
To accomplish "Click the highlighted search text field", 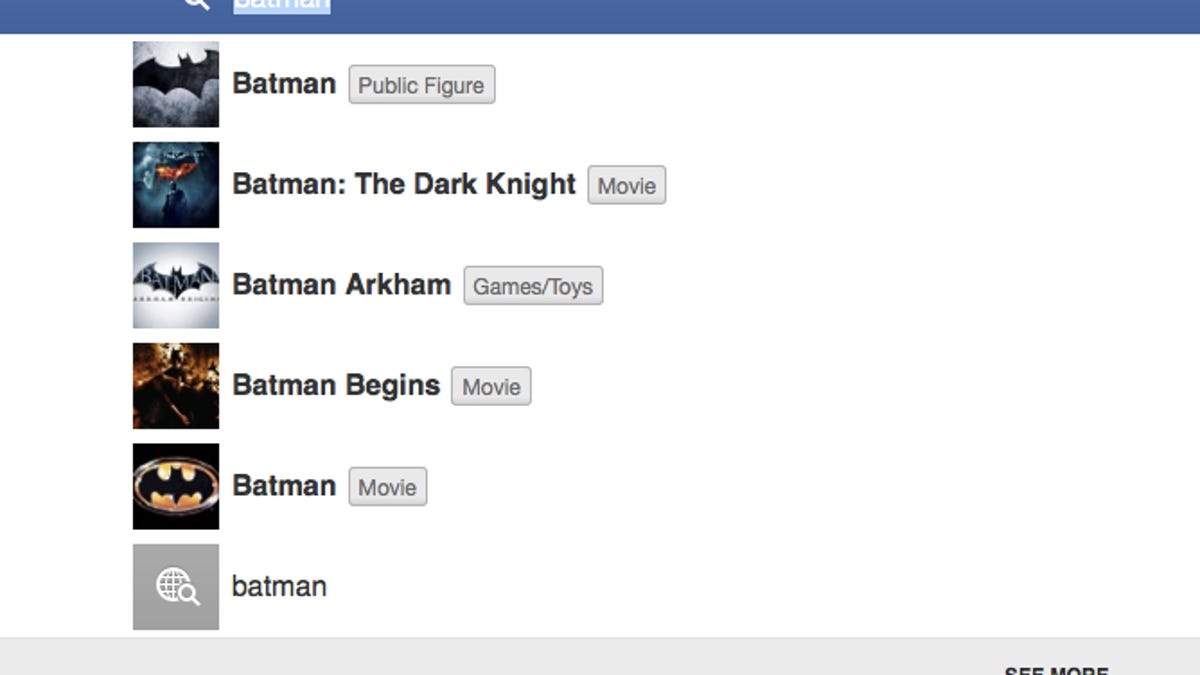I will [282, 4].
